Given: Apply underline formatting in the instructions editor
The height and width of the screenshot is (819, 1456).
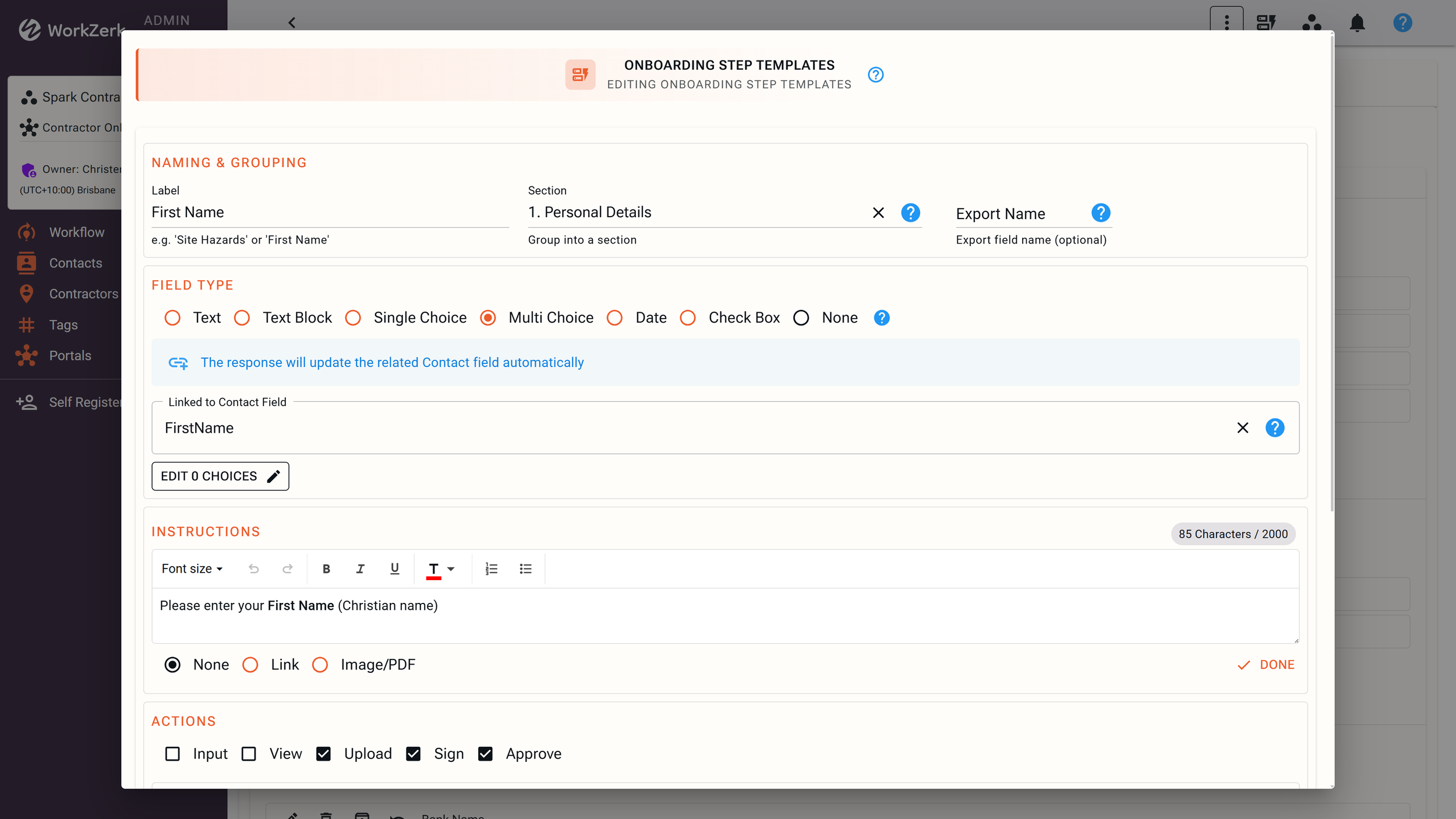Looking at the screenshot, I should pos(395,569).
